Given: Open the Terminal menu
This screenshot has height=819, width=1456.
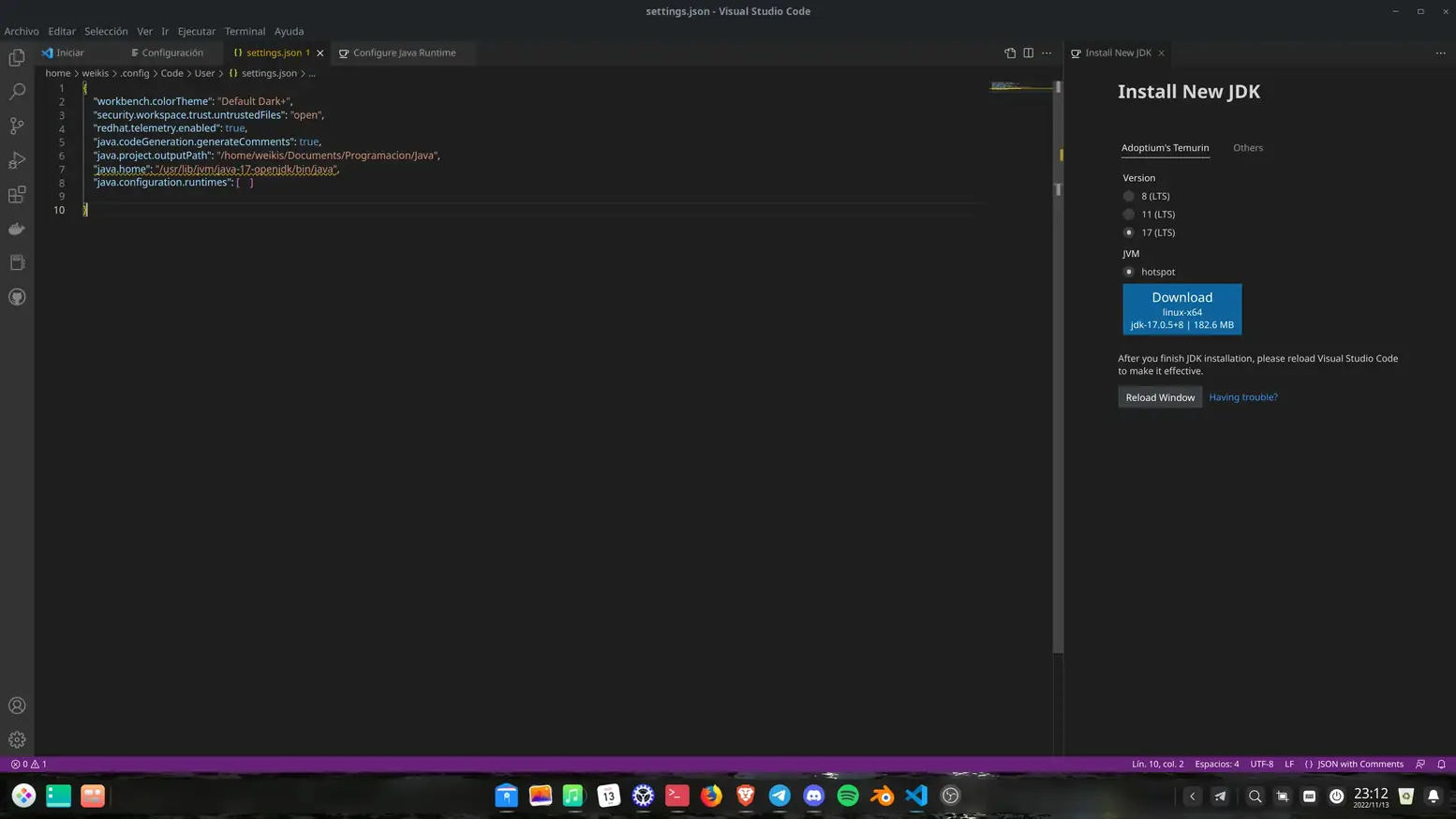Looking at the screenshot, I should [245, 31].
